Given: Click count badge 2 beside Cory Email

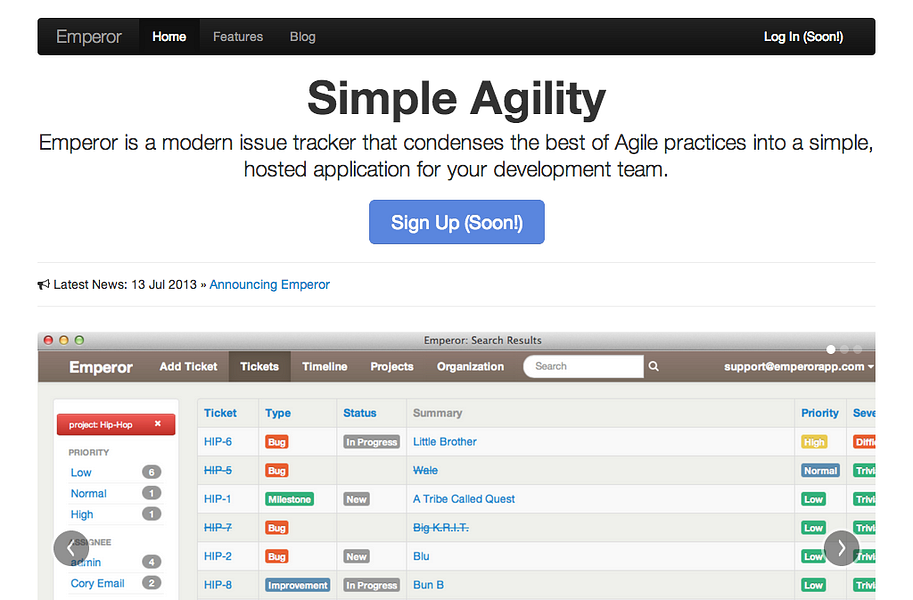Looking at the screenshot, I should pos(151,583).
